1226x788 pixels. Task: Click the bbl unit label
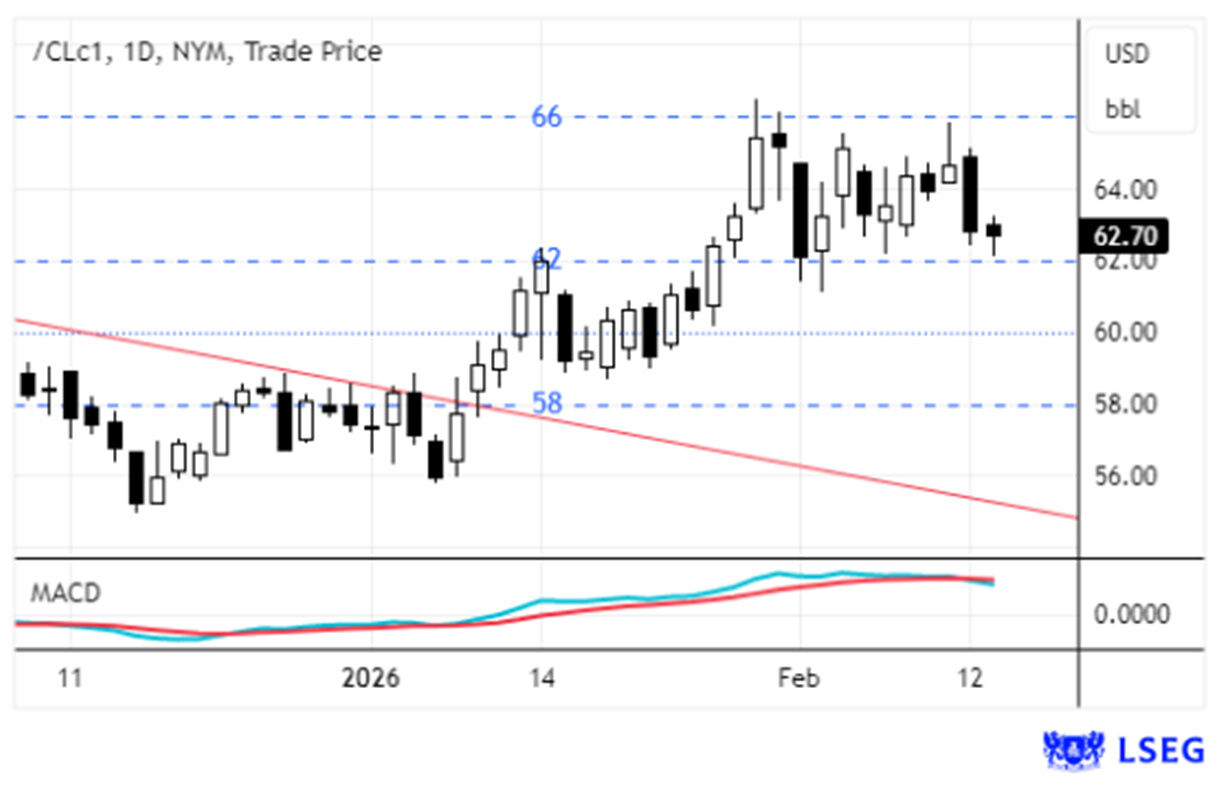coord(1123,109)
